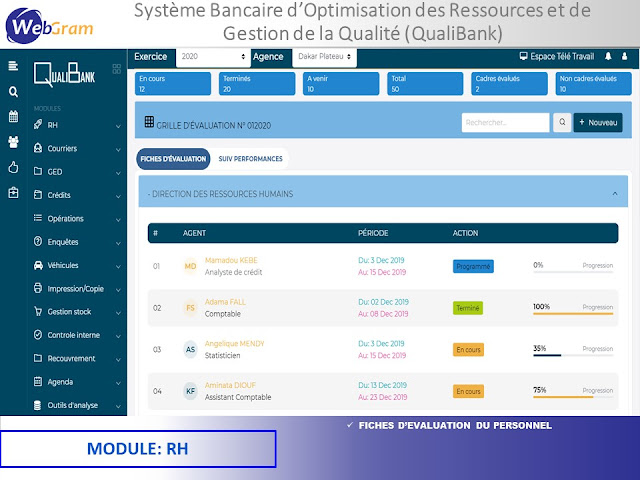Expand the Véhicules module chevron

pyautogui.click(x=118, y=267)
